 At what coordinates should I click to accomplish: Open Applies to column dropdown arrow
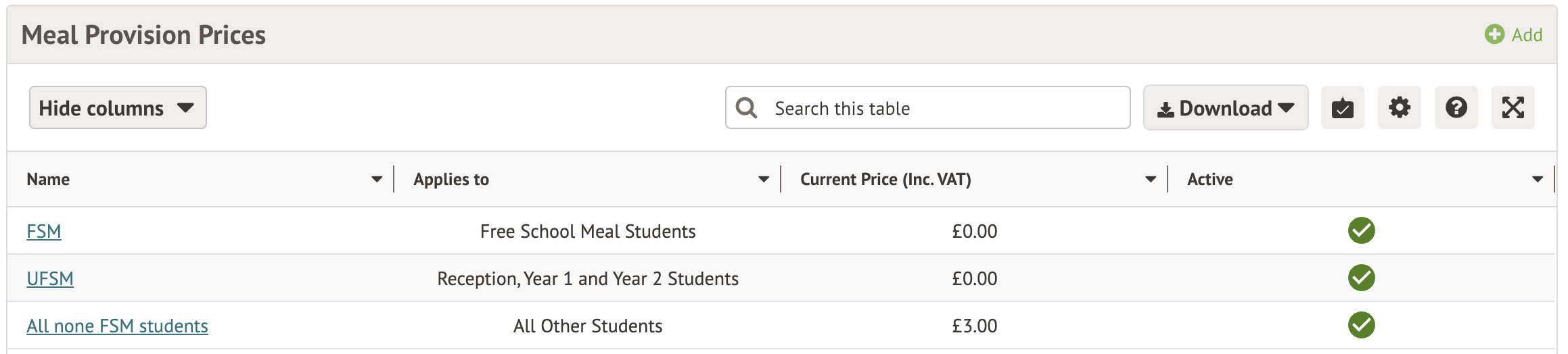pyautogui.click(x=764, y=180)
